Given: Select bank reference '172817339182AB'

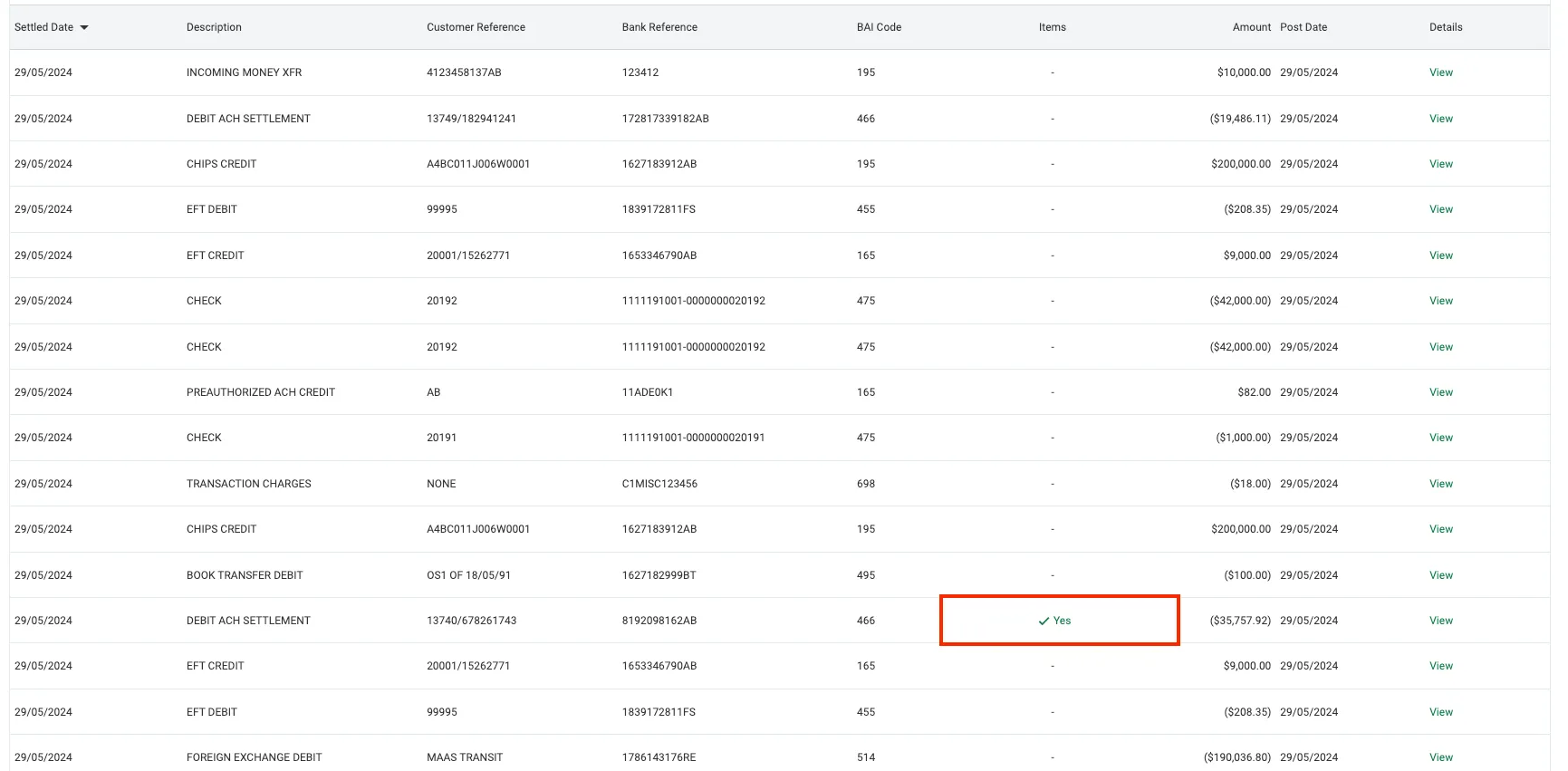Looking at the screenshot, I should [665, 119].
